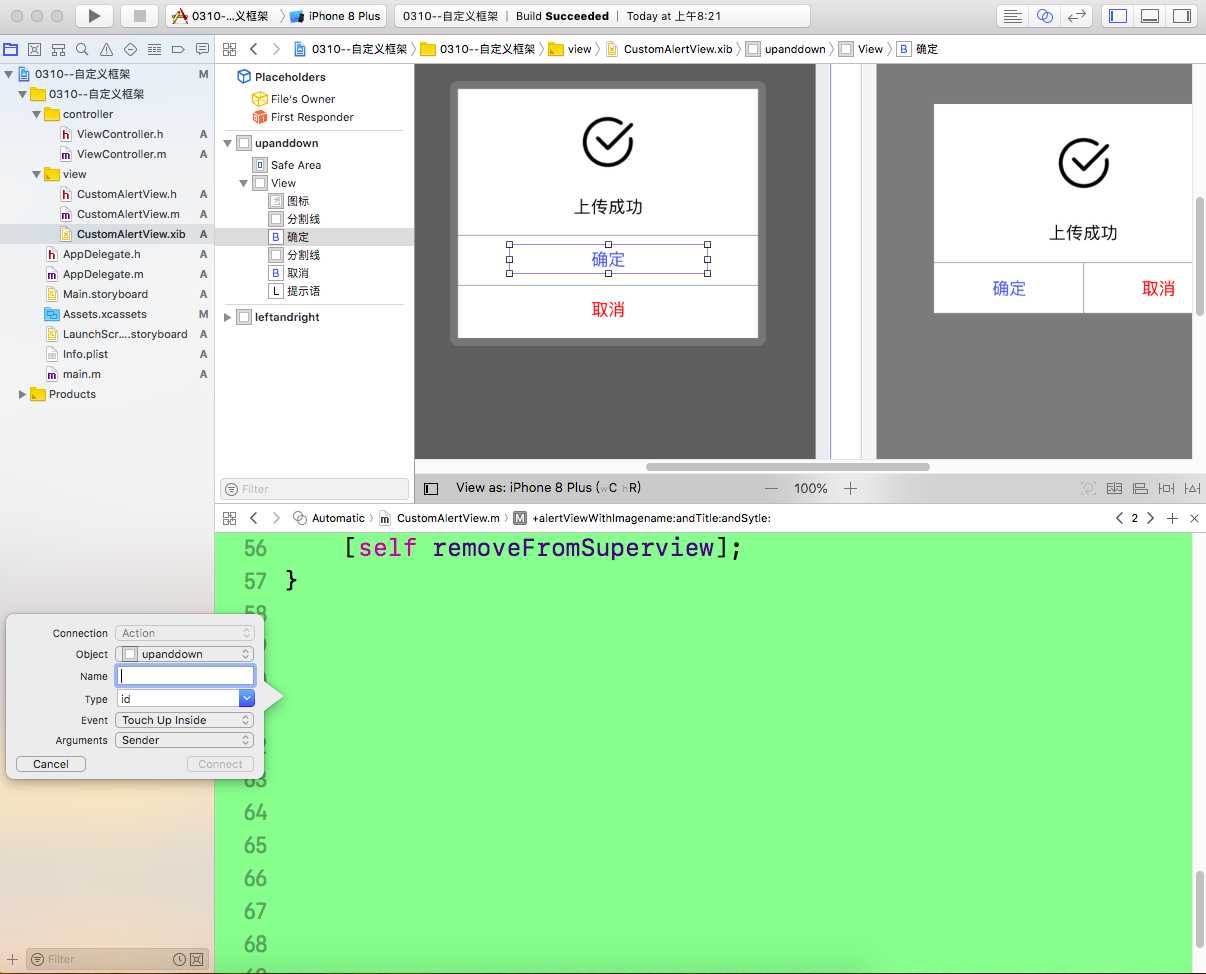Collapse the view group in navigator
The width and height of the screenshot is (1206, 974).
point(37,174)
